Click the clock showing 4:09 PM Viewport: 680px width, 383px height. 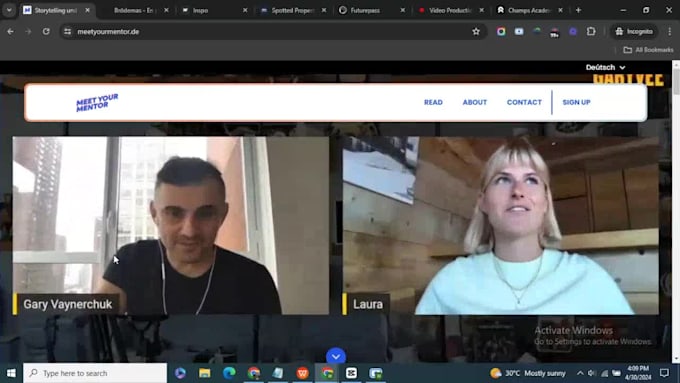(x=638, y=373)
